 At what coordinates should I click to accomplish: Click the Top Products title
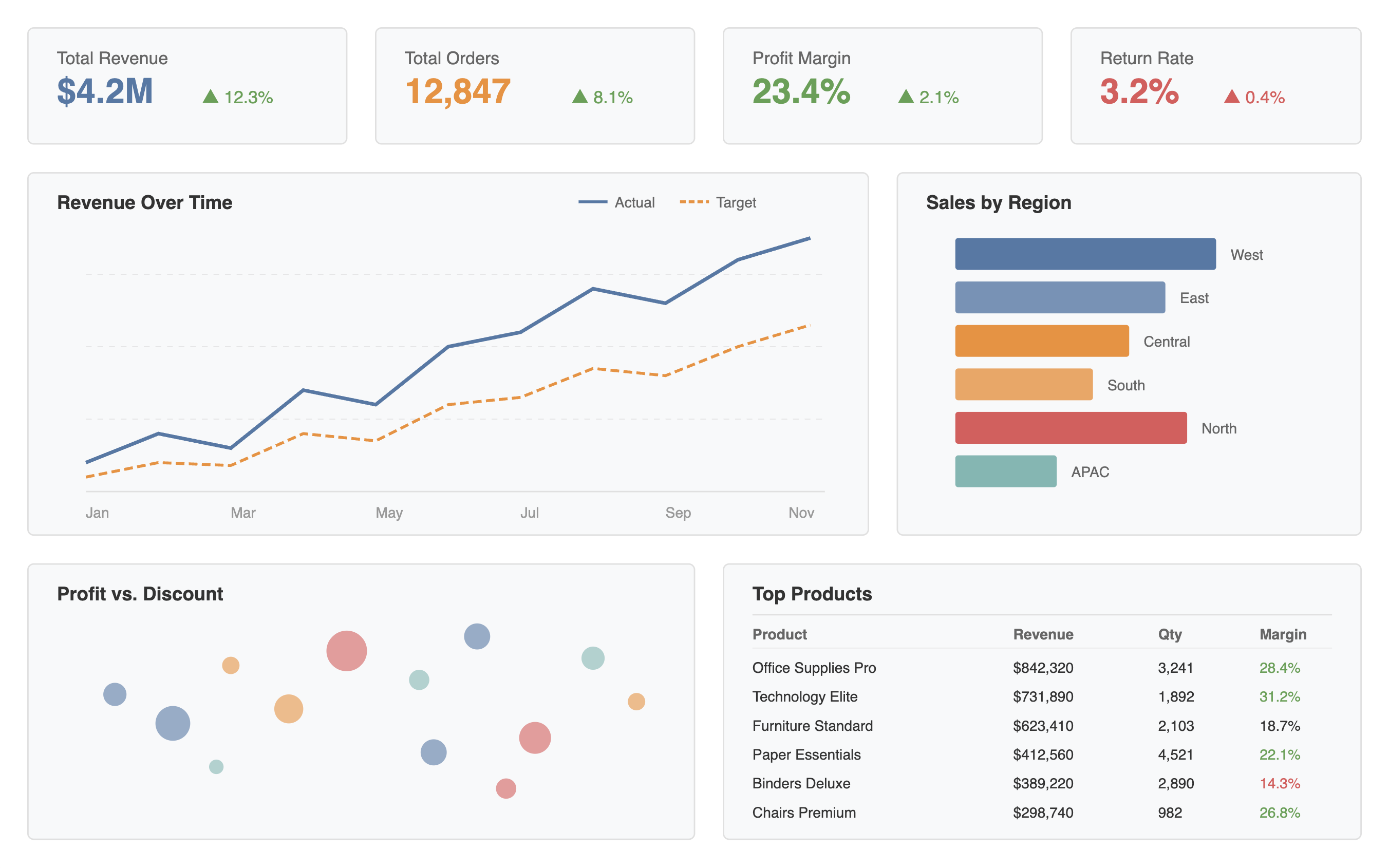click(812, 594)
